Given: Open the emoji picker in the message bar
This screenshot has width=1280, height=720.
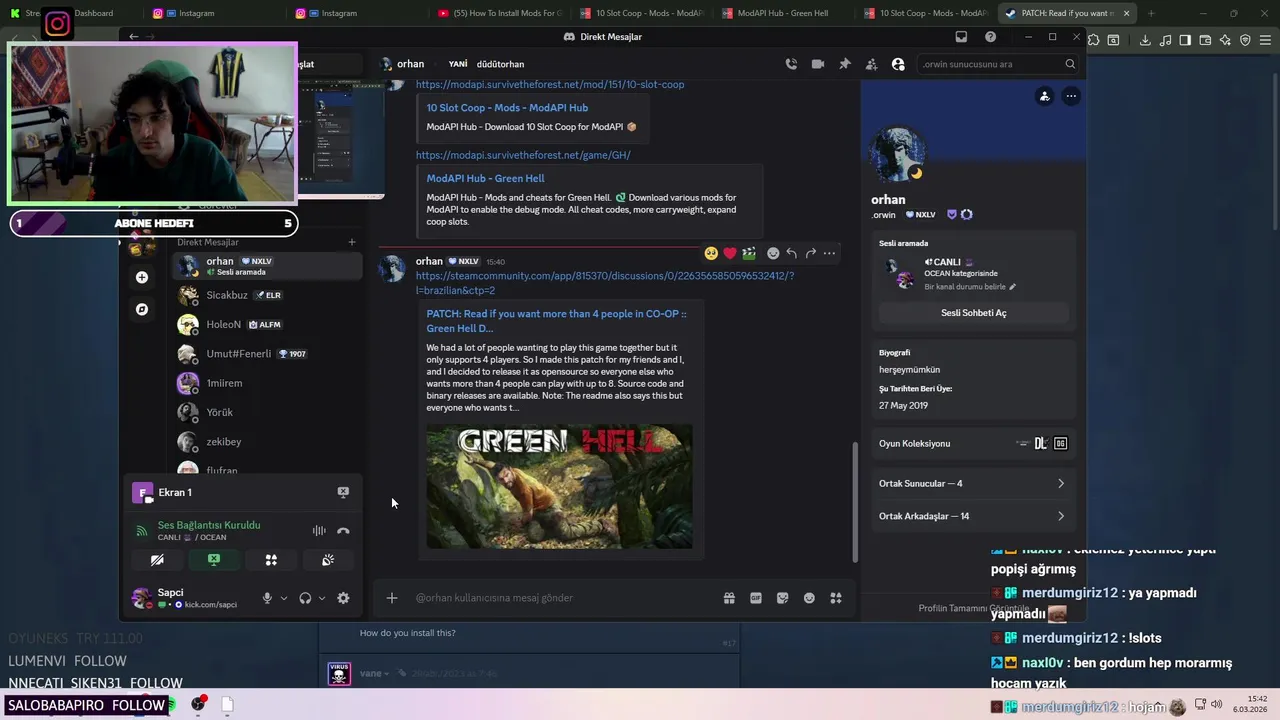Looking at the screenshot, I should pos(809,598).
